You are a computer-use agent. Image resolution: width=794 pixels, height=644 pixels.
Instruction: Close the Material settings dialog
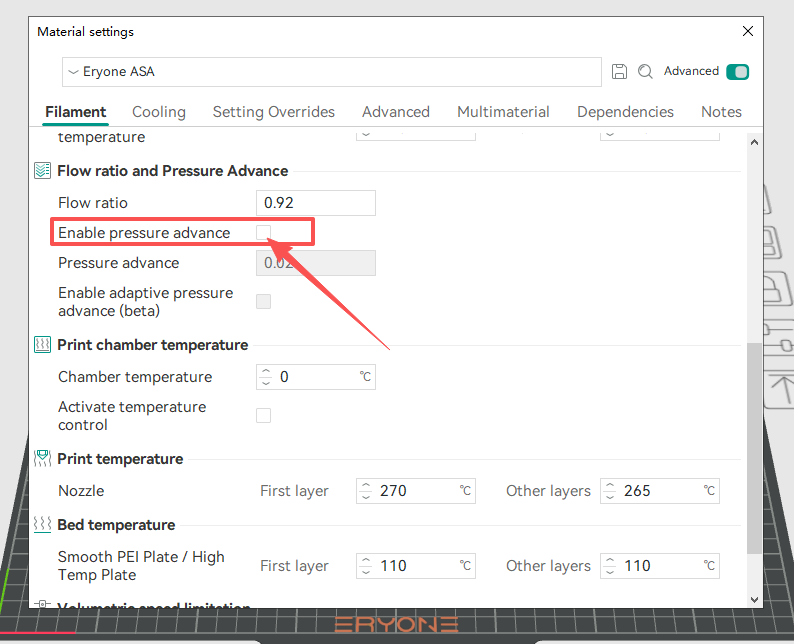748,32
